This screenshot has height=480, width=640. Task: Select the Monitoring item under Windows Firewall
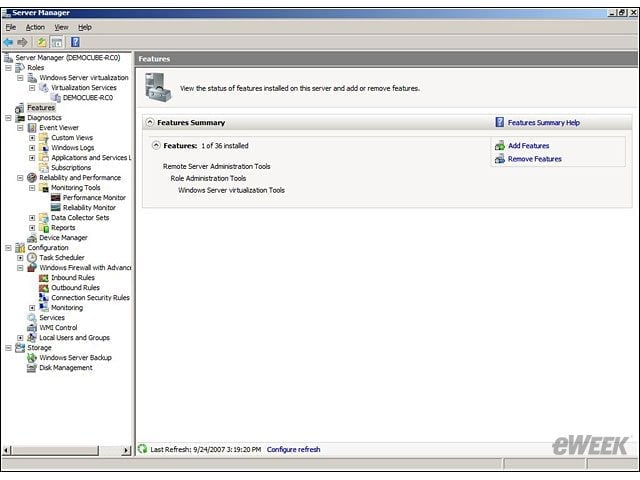coord(67,308)
